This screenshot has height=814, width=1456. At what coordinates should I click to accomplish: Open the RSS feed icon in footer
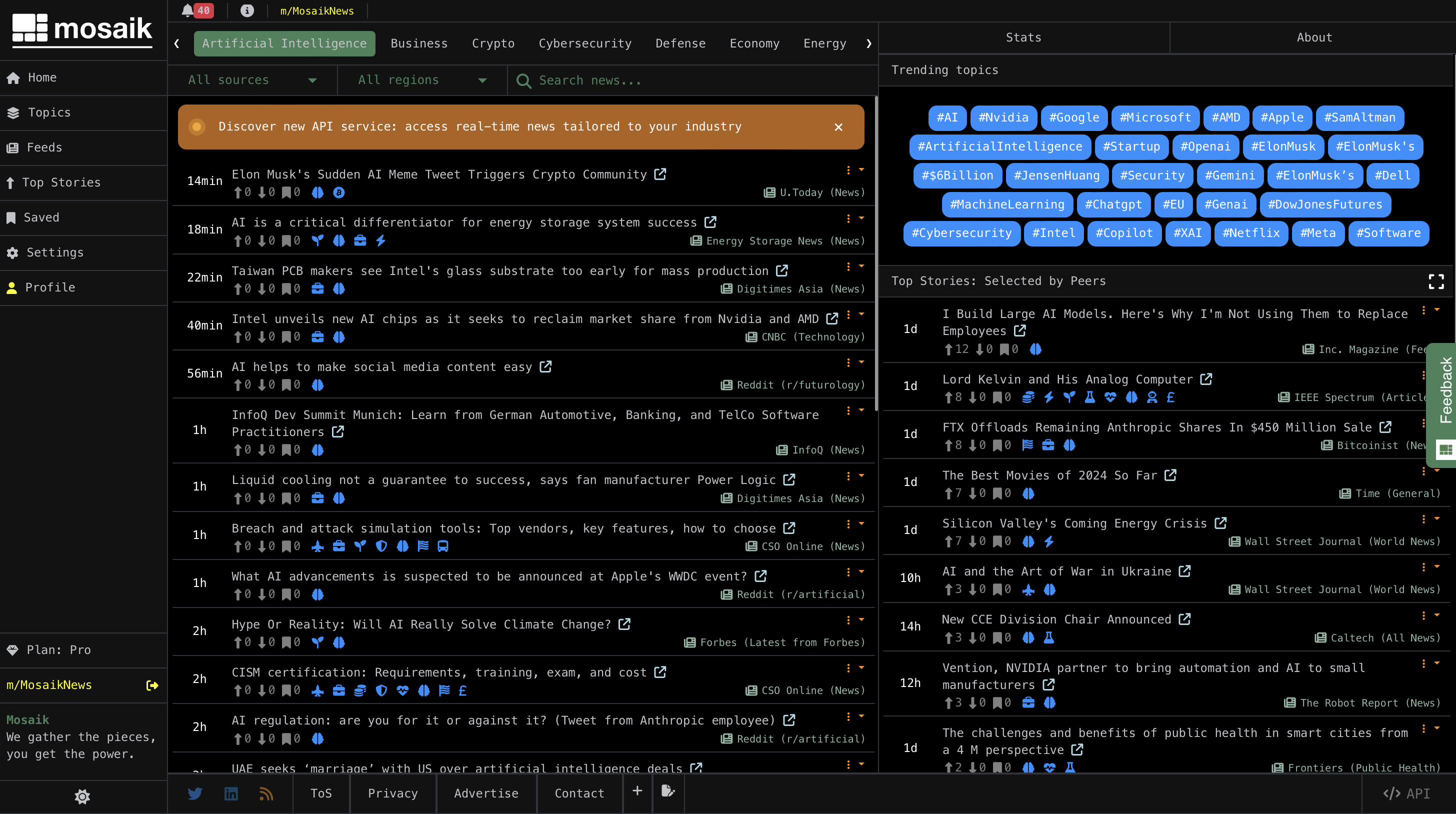click(x=266, y=793)
